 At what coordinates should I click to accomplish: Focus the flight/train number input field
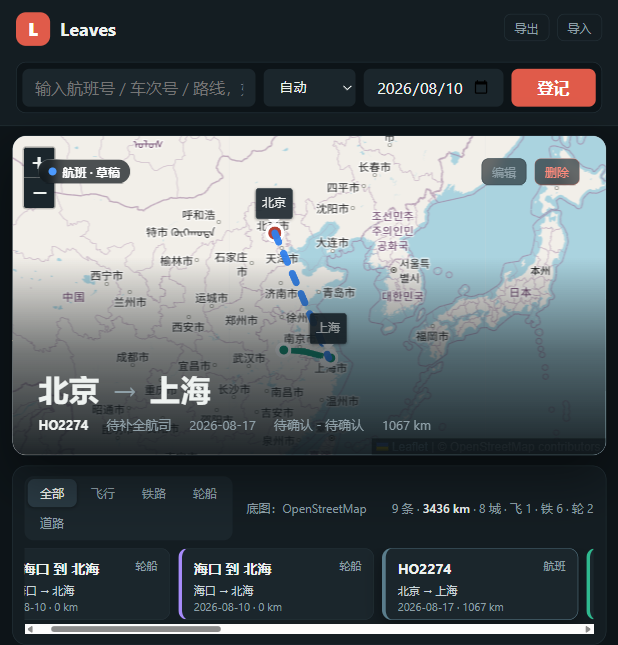coord(139,88)
